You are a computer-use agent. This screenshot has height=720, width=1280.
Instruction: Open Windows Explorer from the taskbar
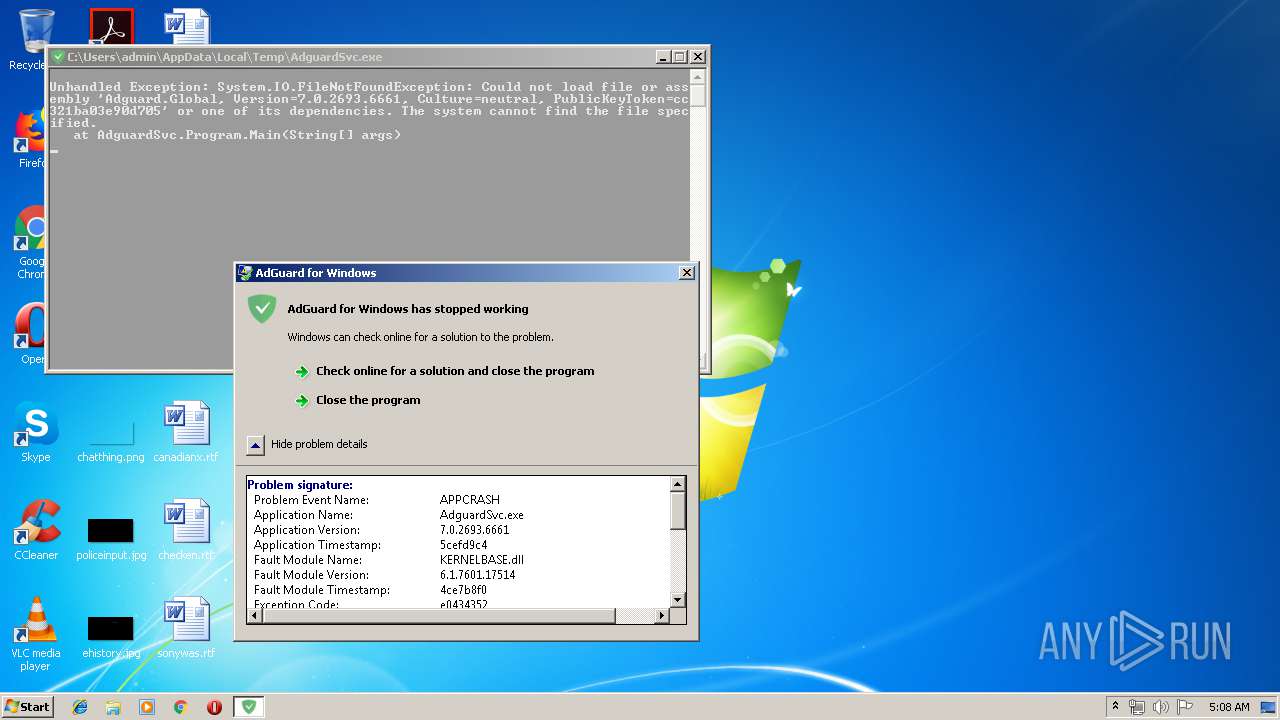click(x=113, y=707)
